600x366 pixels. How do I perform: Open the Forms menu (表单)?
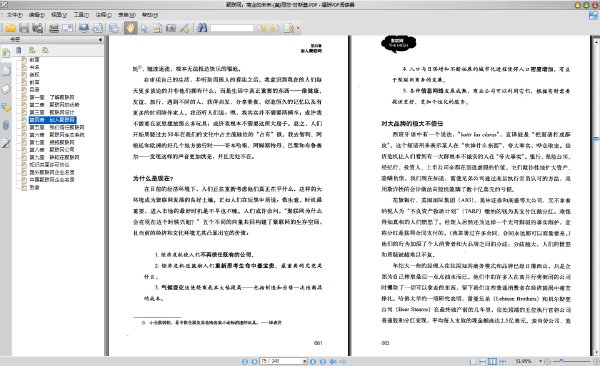click(127, 15)
